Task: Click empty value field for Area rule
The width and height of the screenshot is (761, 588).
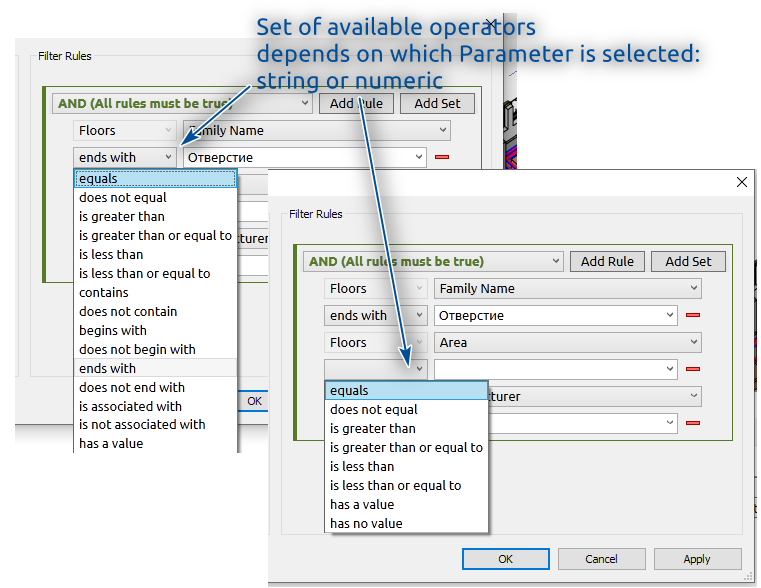Action: (x=556, y=369)
